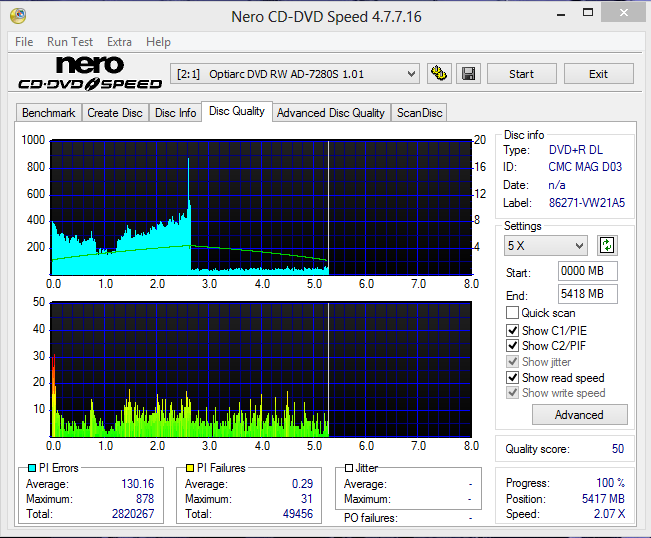Expand the 5 X scan speed dropdown
651x538 pixels.
(546, 245)
